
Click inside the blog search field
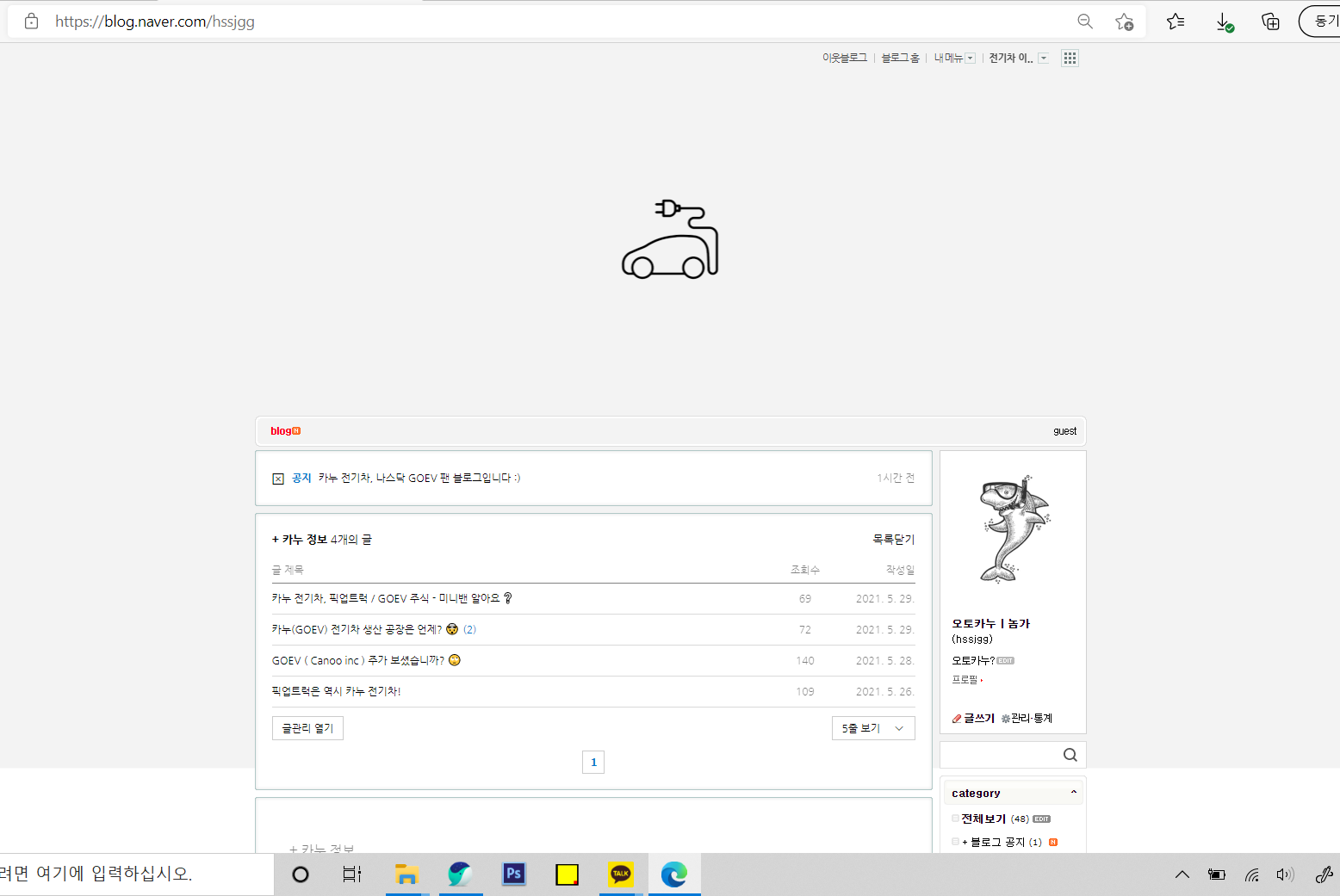(1001, 755)
